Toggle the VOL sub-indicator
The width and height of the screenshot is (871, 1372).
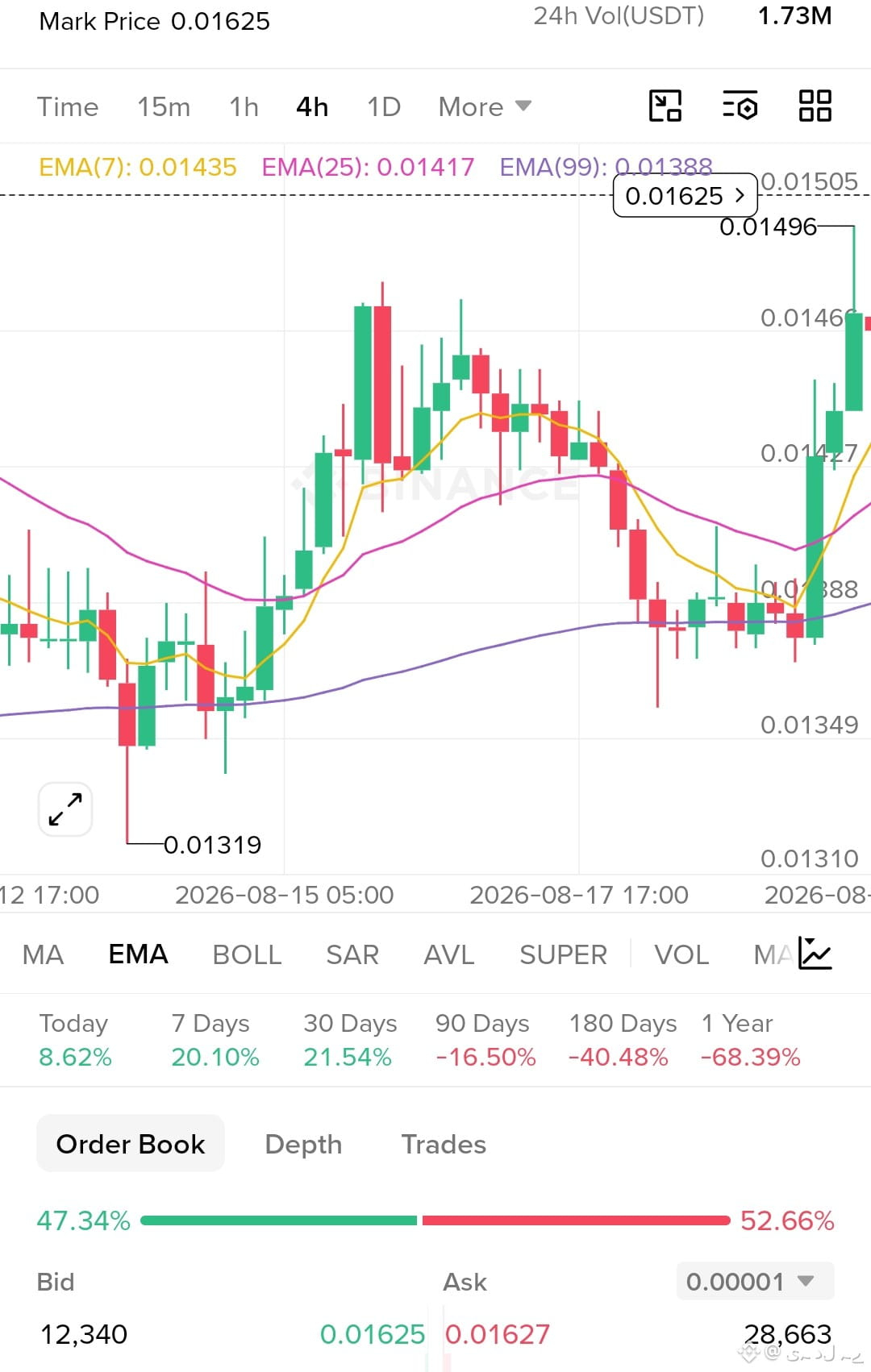coord(681,954)
